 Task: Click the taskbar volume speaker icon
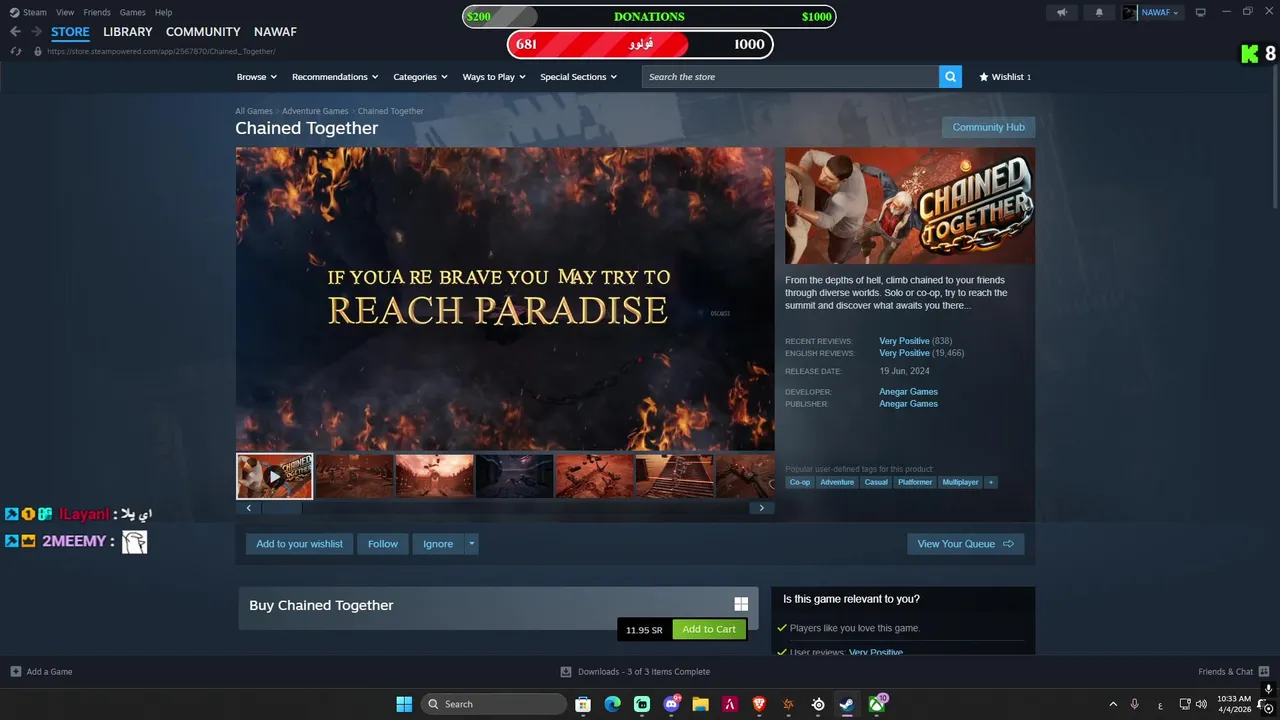(1201, 704)
